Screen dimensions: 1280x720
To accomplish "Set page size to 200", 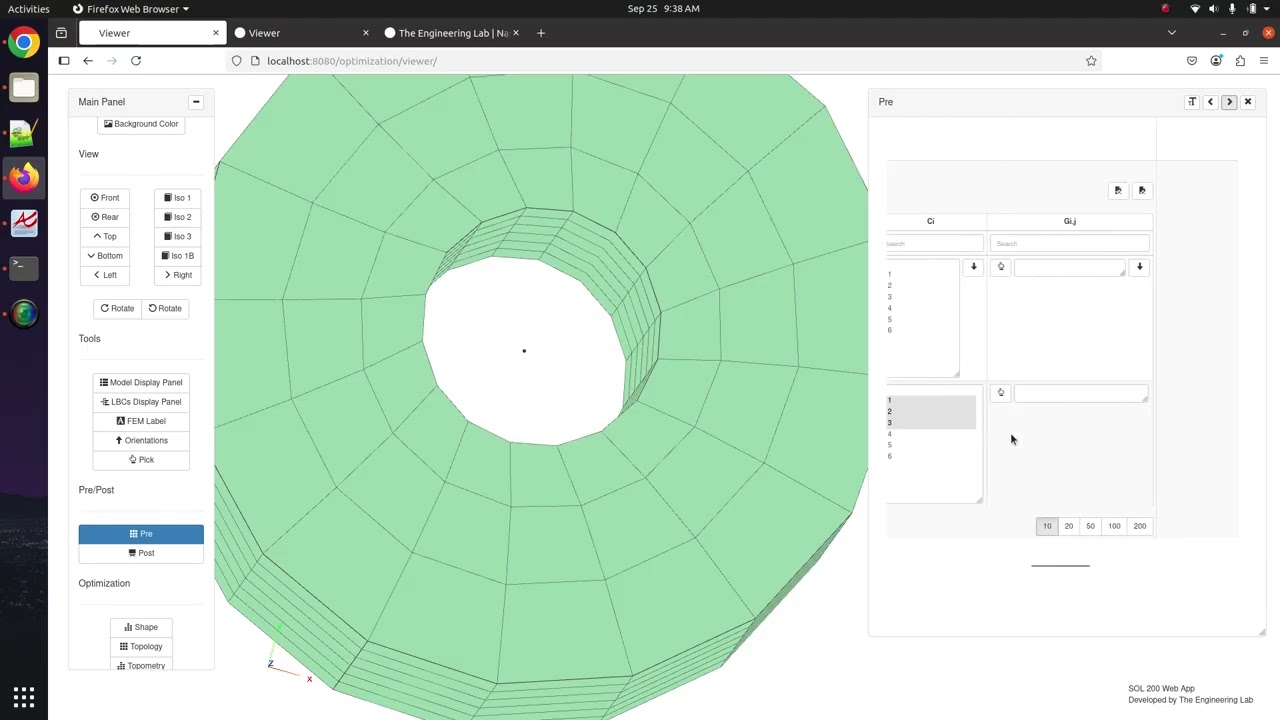I will click(x=1140, y=526).
